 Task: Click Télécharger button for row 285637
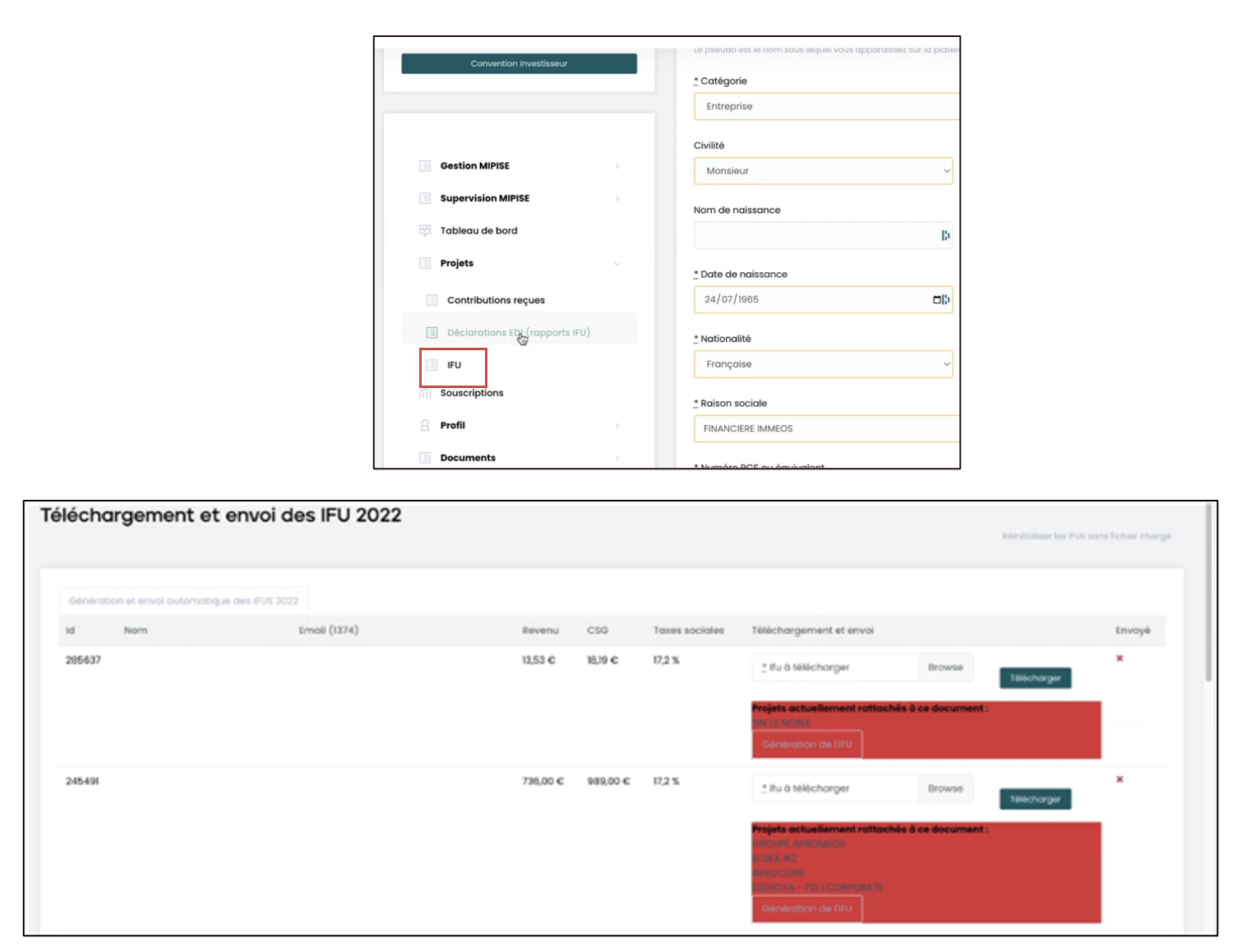1035,678
